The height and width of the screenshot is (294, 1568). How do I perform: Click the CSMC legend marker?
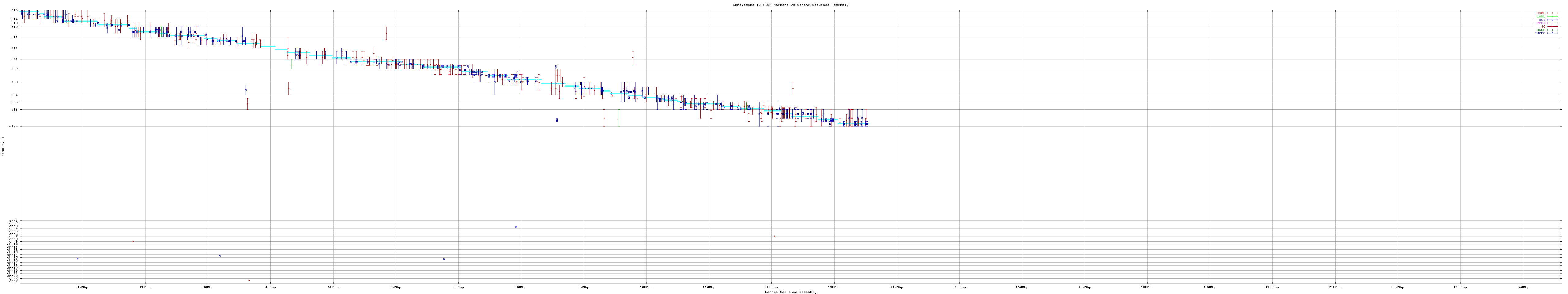[1553, 13]
